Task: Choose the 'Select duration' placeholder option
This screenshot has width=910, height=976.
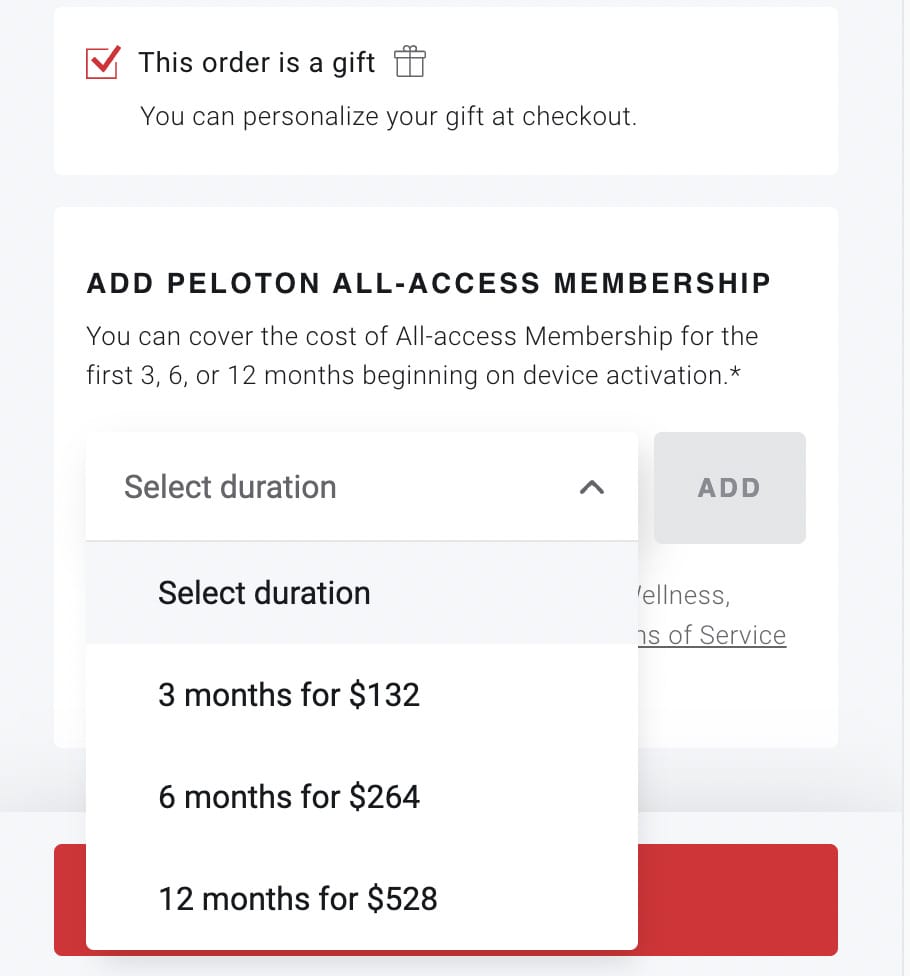Action: click(x=362, y=593)
